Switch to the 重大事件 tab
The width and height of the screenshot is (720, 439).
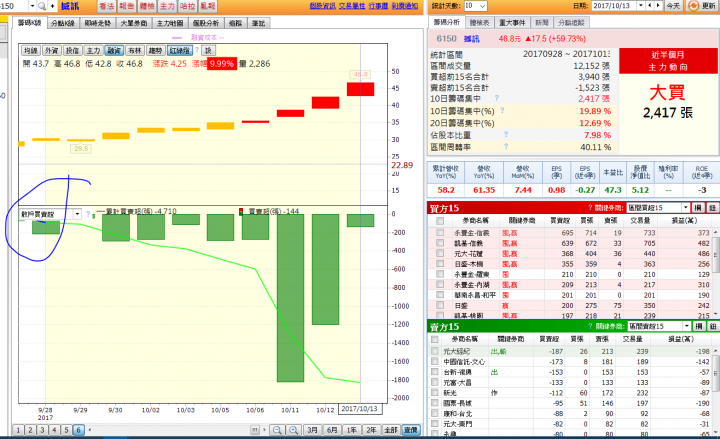[x=512, y=23]
